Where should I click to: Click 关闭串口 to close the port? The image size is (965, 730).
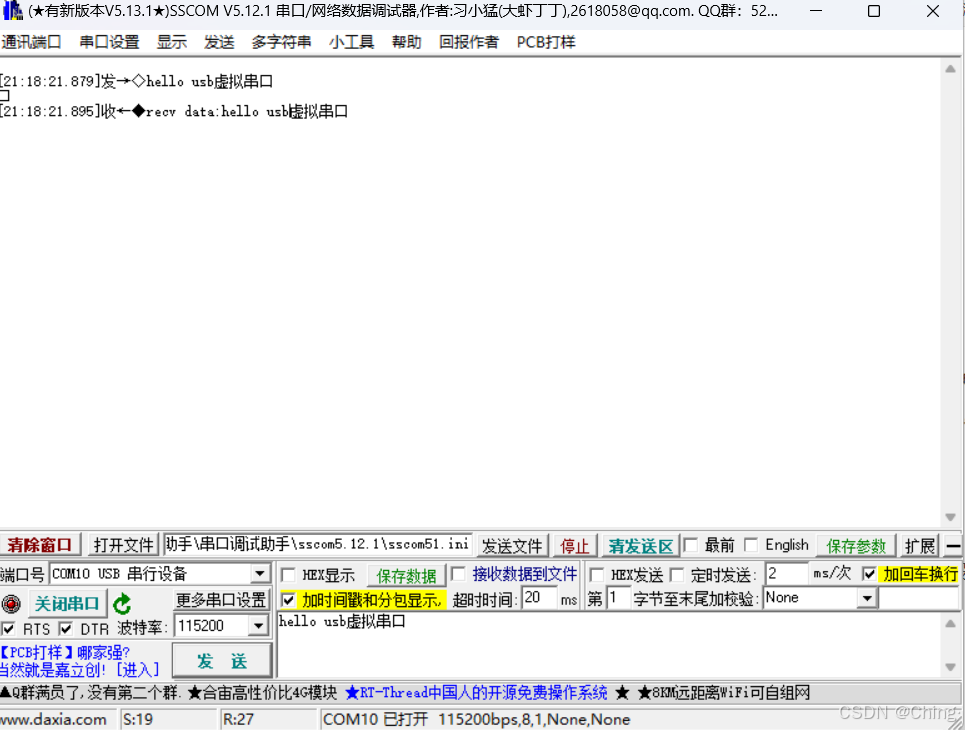click(67, 602)
